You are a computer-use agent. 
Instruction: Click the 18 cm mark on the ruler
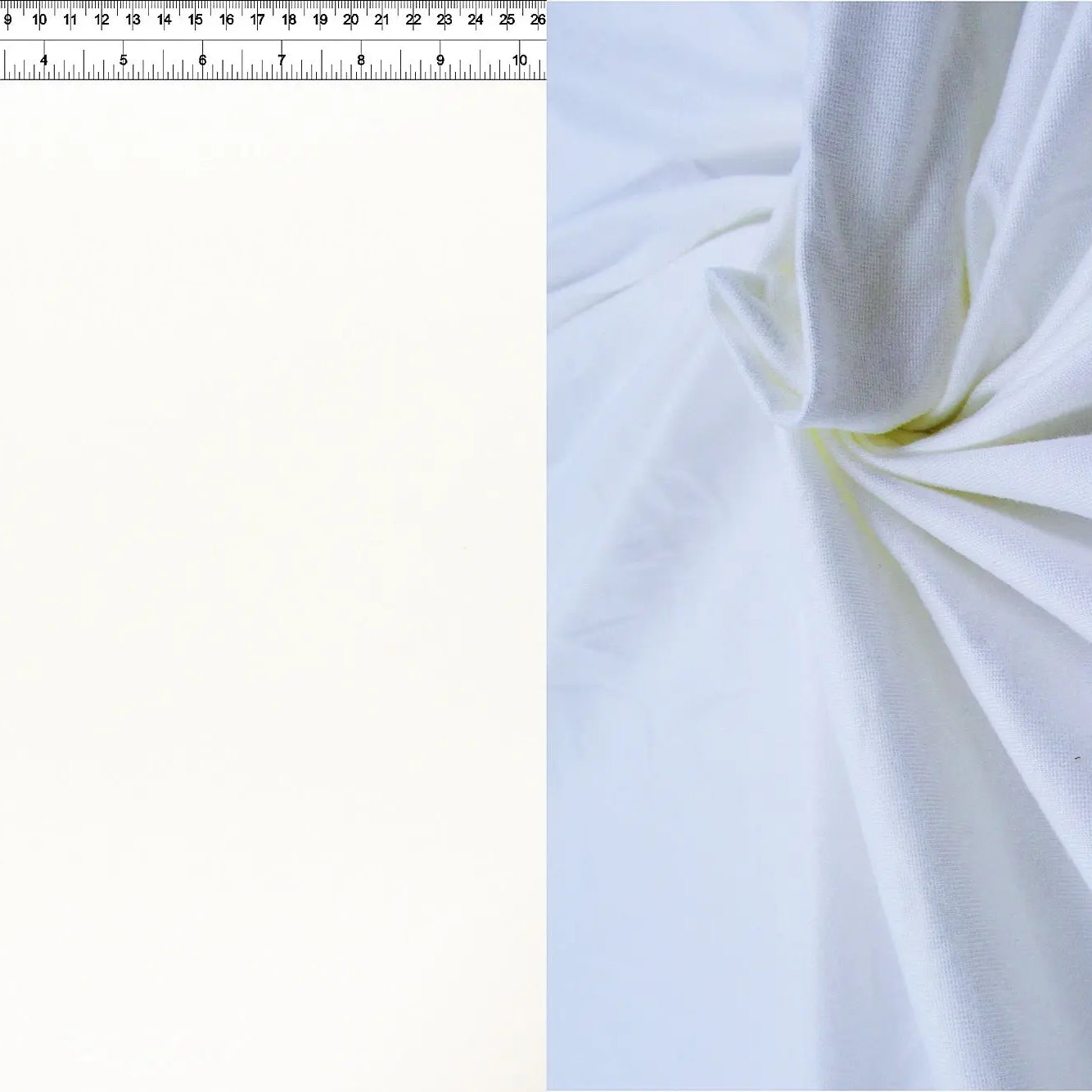[289, 19]
